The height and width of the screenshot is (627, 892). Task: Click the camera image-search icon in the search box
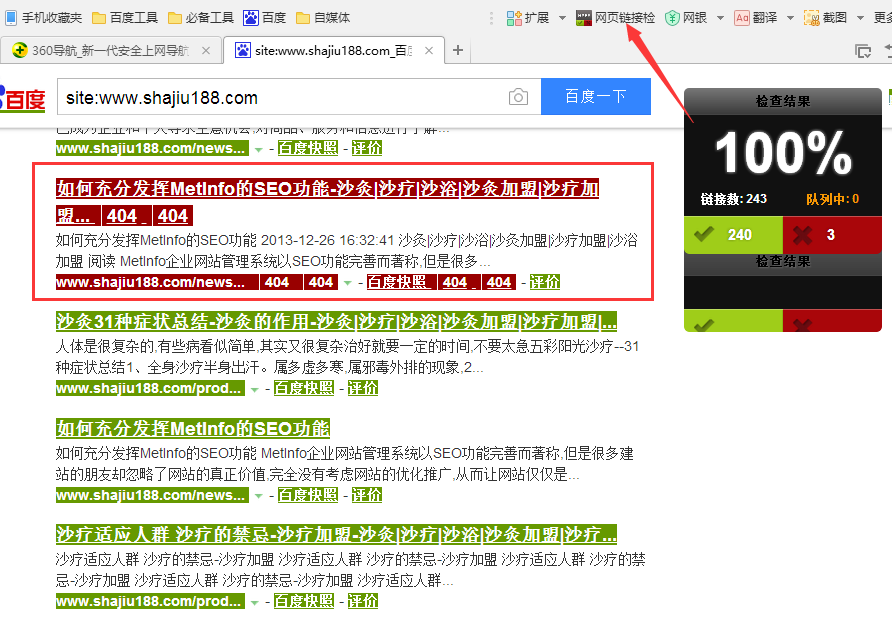[x=518, y=97]
